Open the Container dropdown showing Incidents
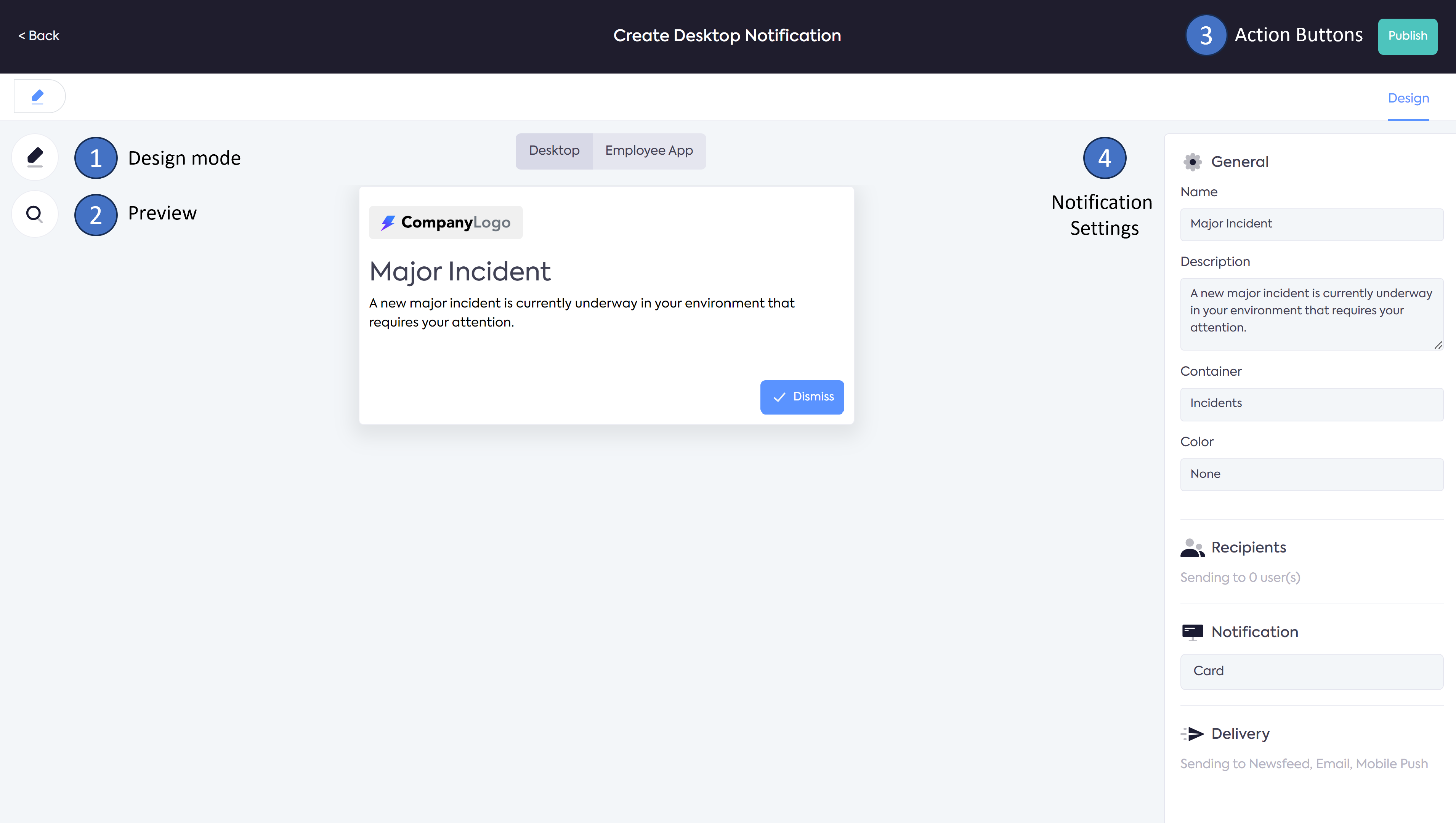1456x823 pixels. (x=1311, y=403)
